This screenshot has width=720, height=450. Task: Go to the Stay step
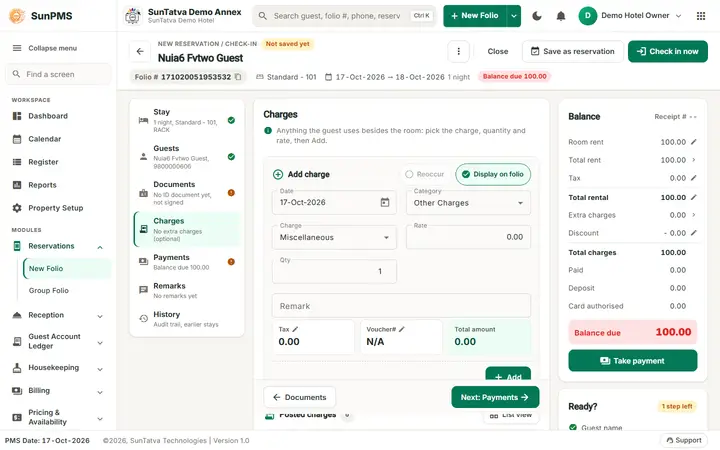coord(187,120)
